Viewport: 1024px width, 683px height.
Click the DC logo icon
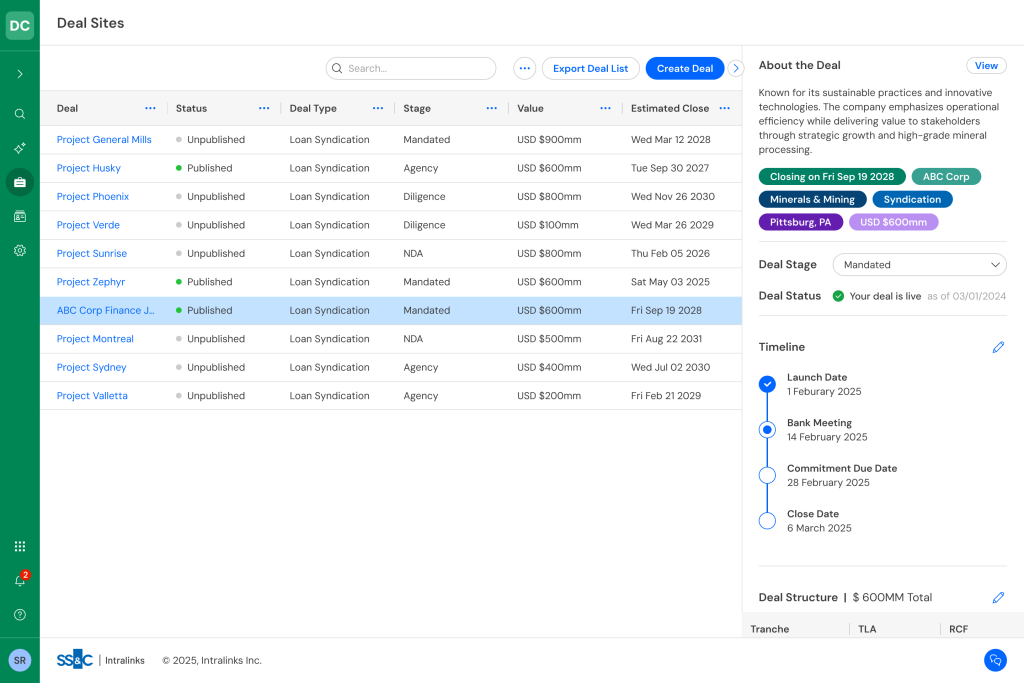click(20, 25)
